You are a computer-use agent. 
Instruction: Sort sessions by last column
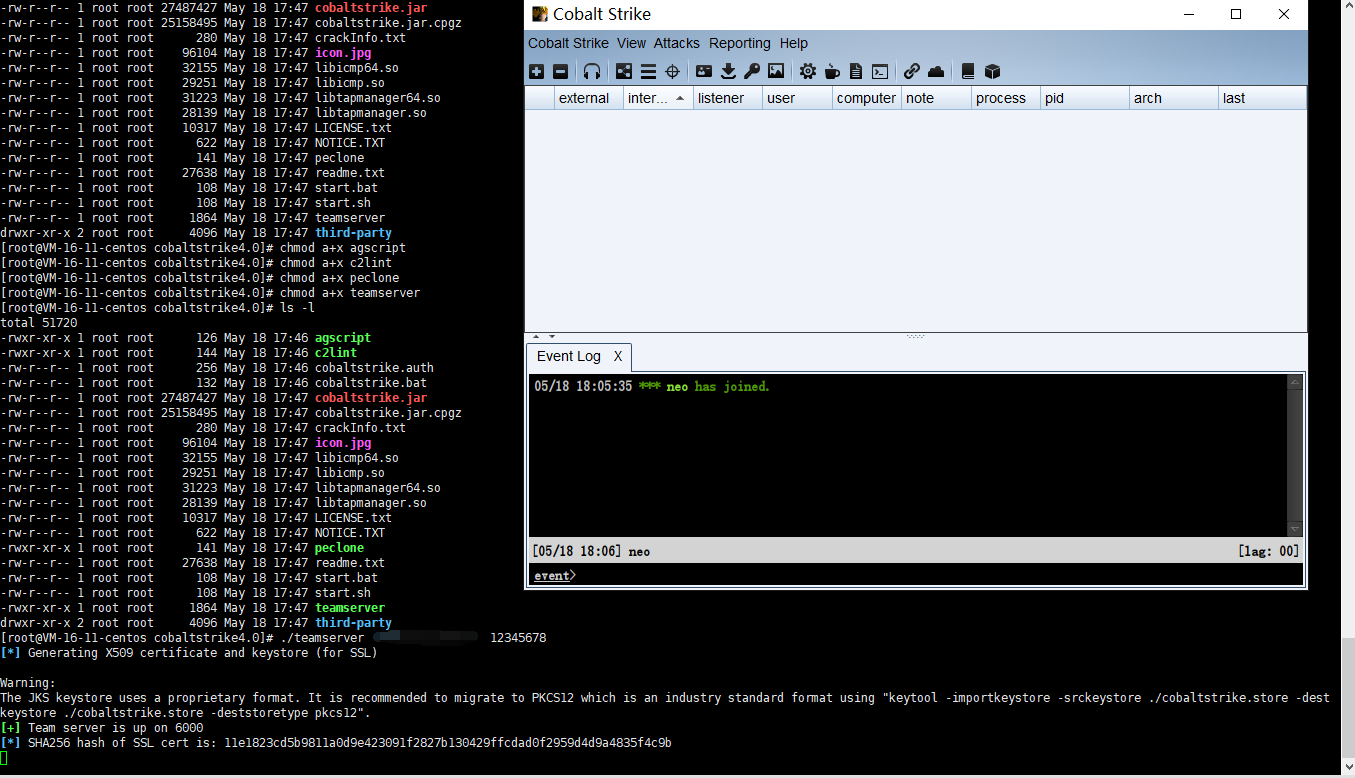pyautogui.click(x=1263, y=98)
